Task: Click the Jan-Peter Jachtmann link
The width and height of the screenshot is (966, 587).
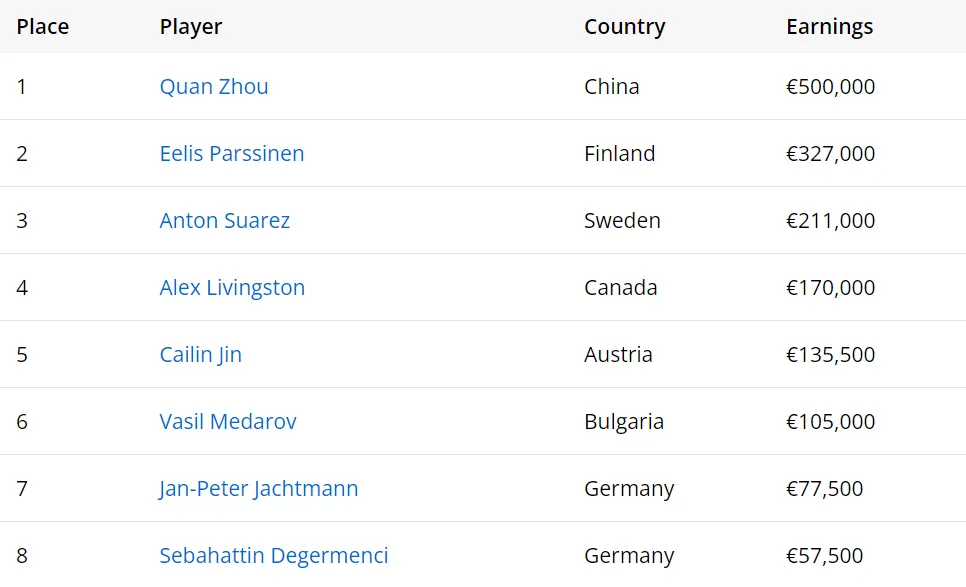Action: click(259, 489)
